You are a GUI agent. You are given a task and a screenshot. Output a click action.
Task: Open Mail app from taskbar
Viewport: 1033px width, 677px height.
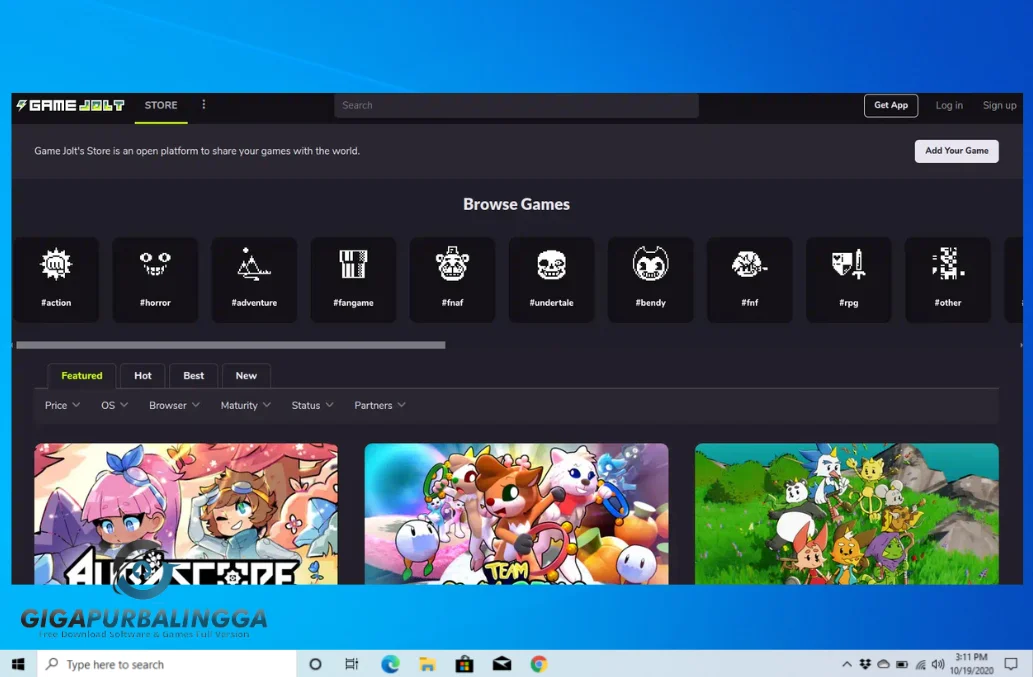[x=502, y=664]
